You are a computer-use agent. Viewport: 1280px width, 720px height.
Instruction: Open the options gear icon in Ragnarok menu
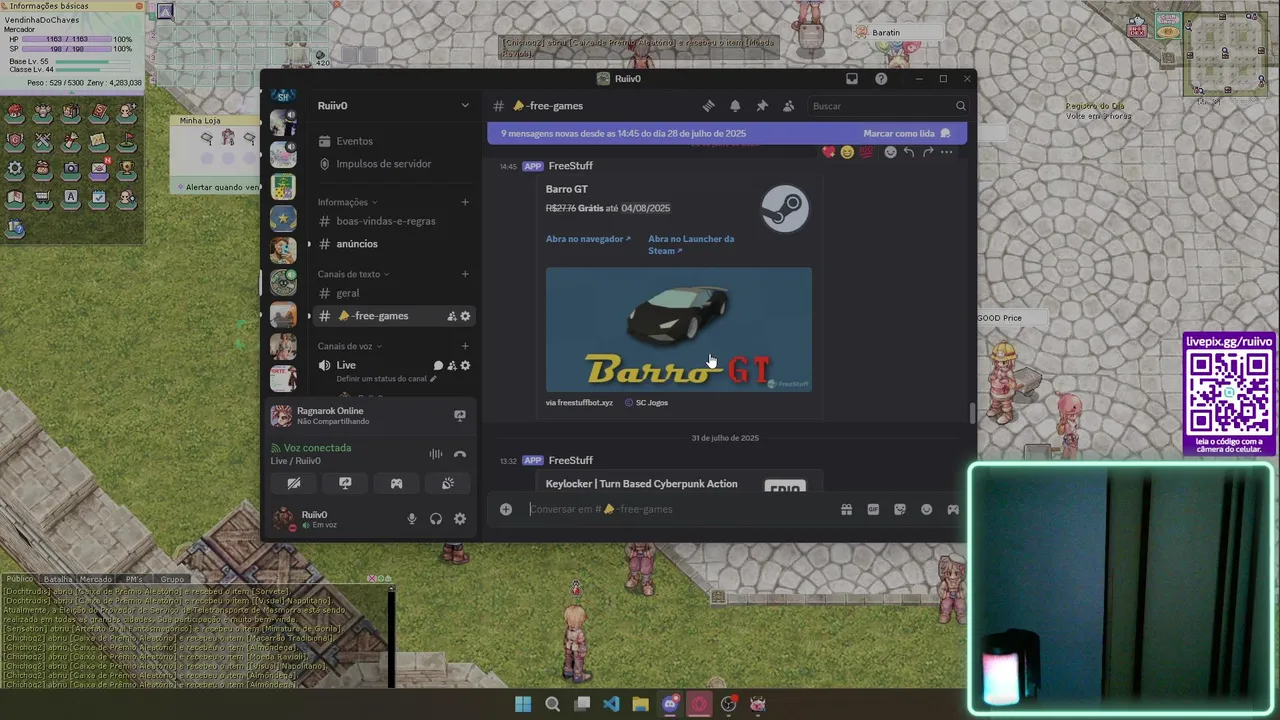[x=15, y=169]
